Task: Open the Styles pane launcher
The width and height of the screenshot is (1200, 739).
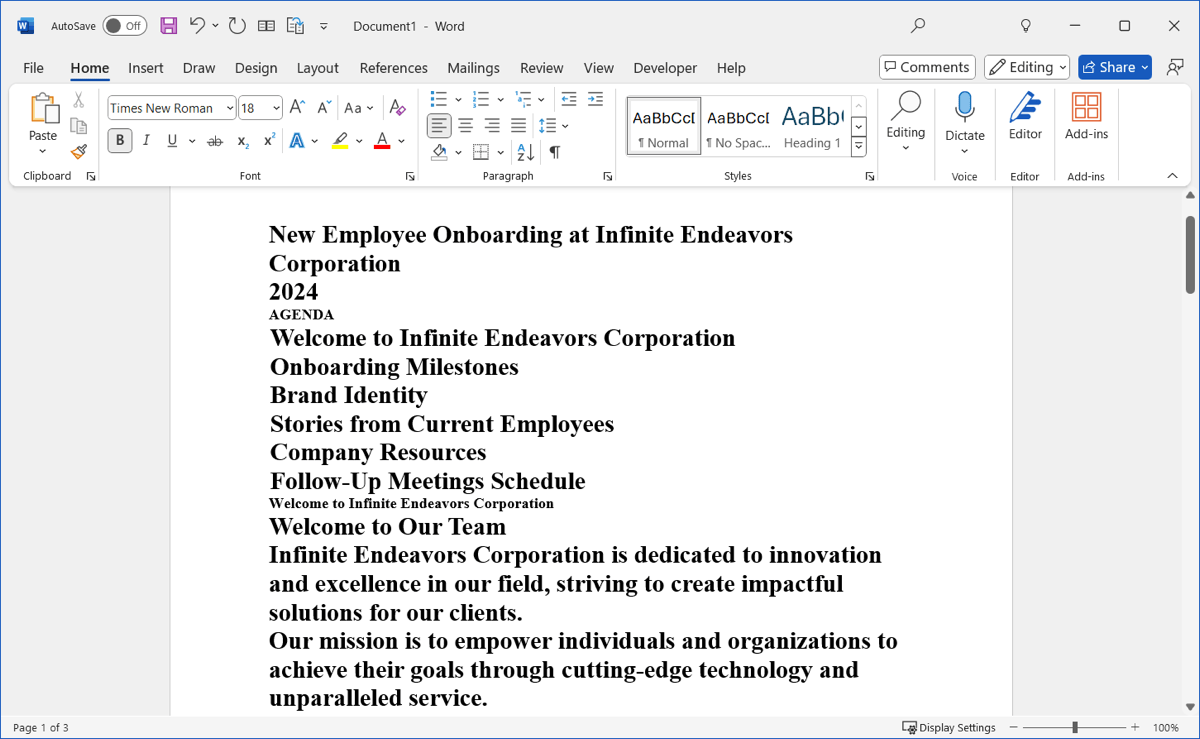Action: point(869,176)
